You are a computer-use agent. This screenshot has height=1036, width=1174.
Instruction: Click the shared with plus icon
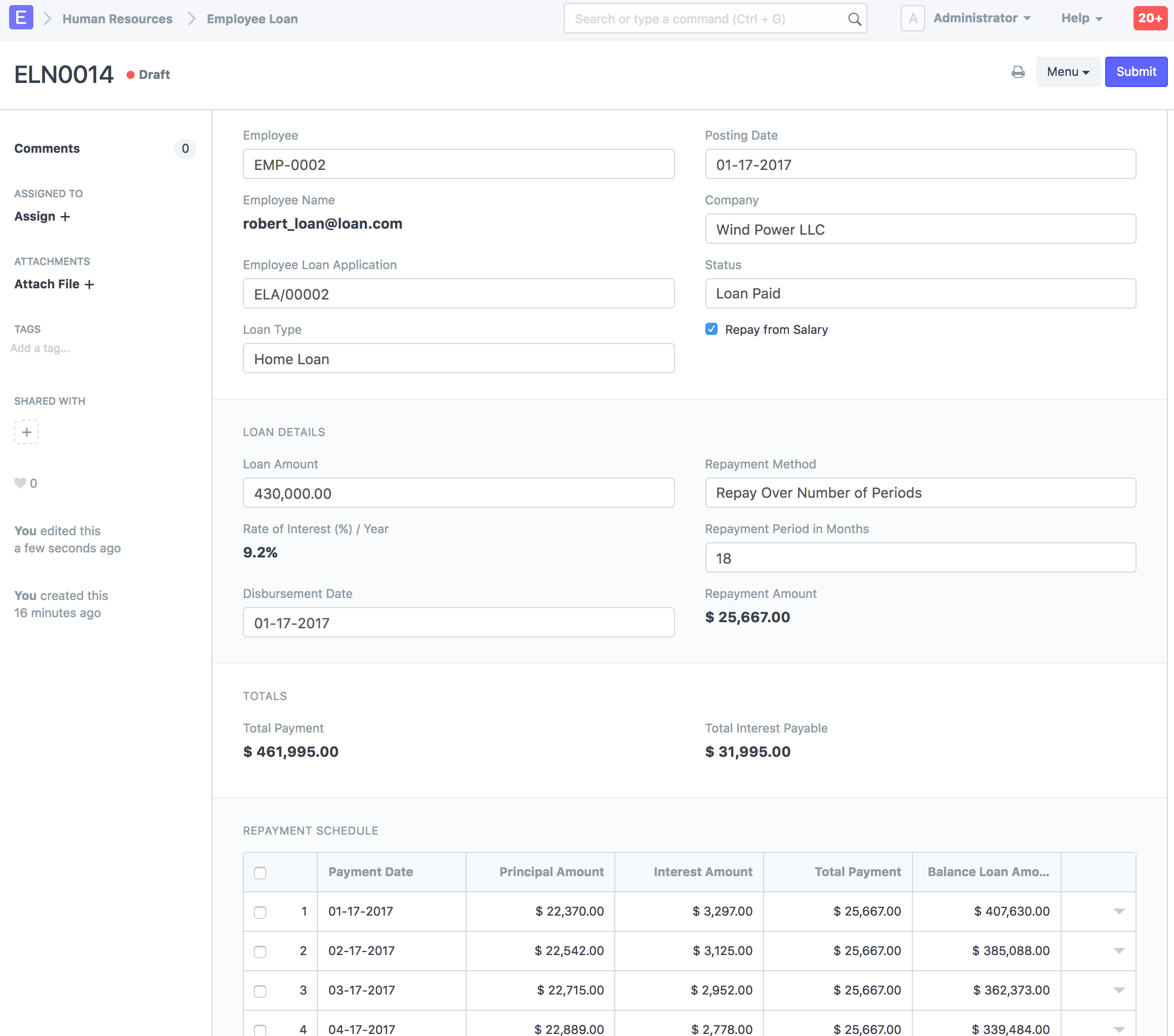[26, 432]
